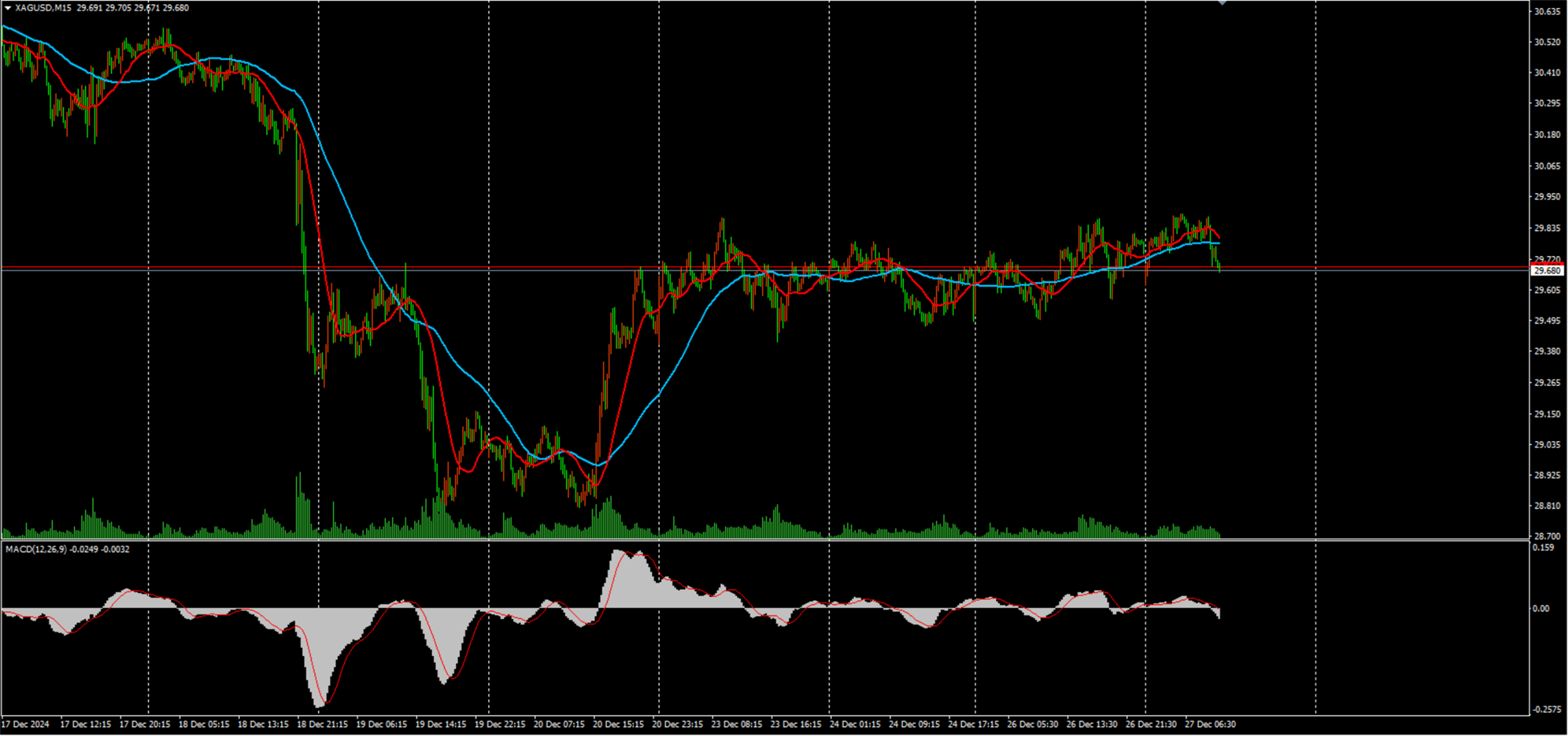Click the 28.700 price scale value
The image size is (1568, 736).
(x=1547, y=537)
